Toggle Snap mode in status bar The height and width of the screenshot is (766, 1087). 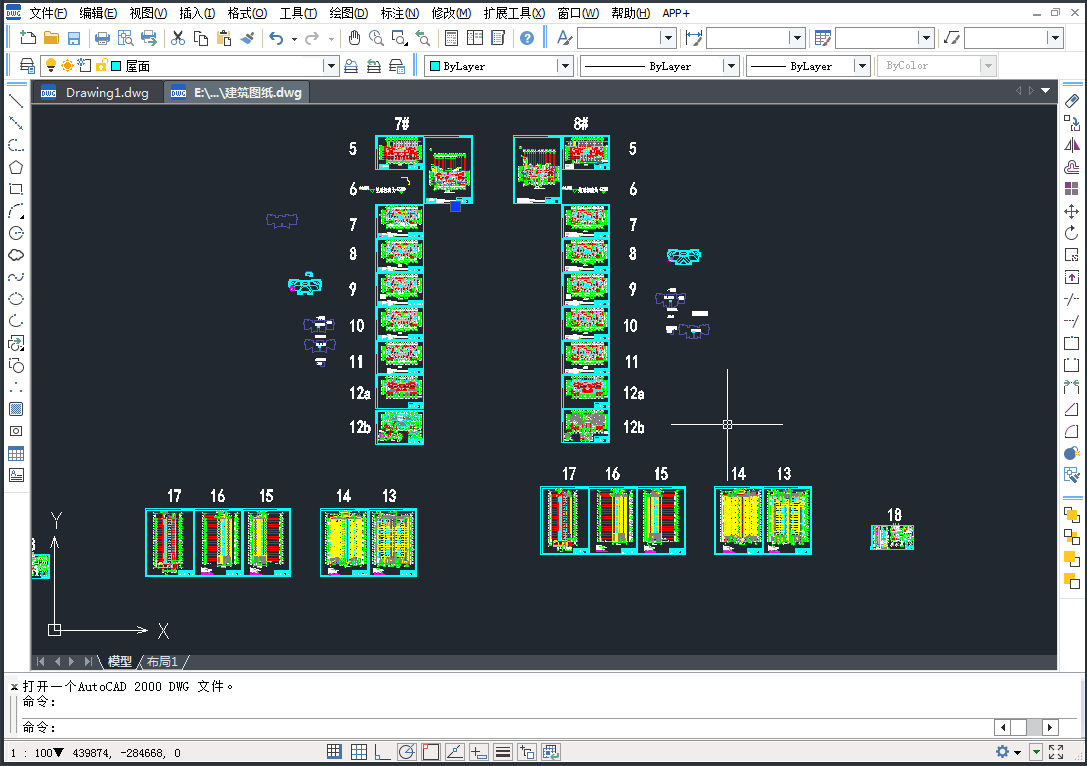[335, 752]
